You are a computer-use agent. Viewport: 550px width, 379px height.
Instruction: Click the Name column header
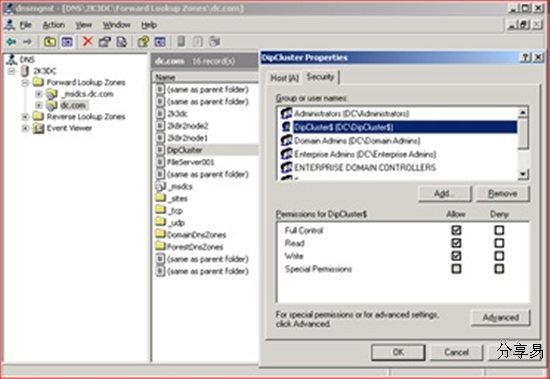205,77
